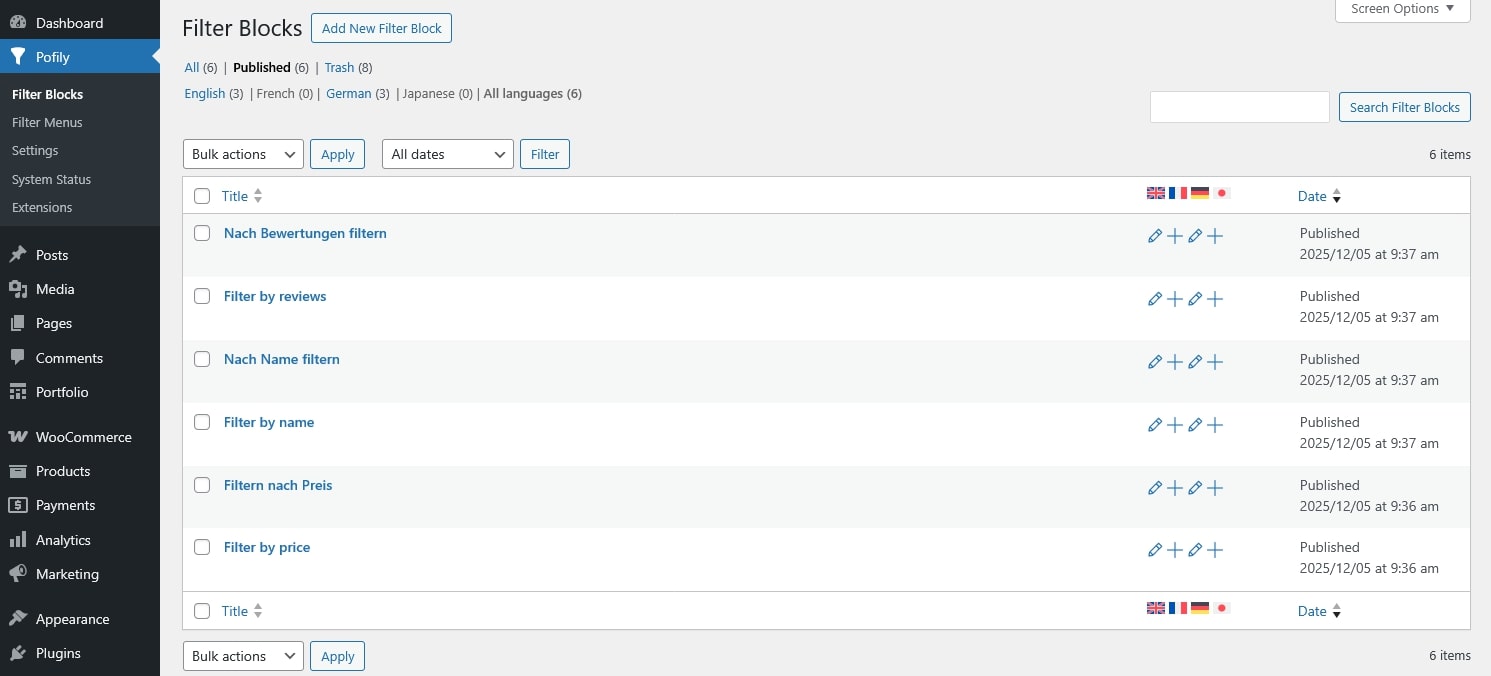
Task: Add Japanese translation for Filter by name
Action: [x=1215, y=425]
